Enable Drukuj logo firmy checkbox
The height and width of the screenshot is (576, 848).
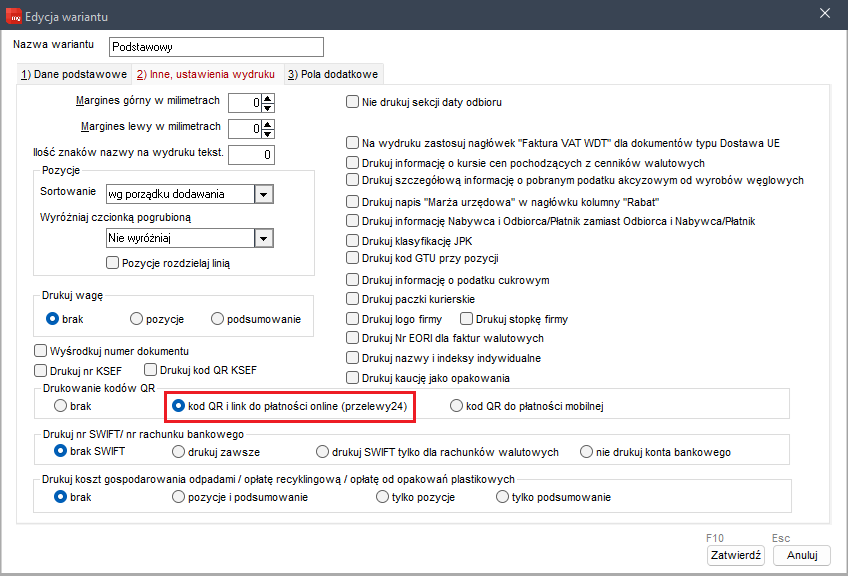coord(352,319)
